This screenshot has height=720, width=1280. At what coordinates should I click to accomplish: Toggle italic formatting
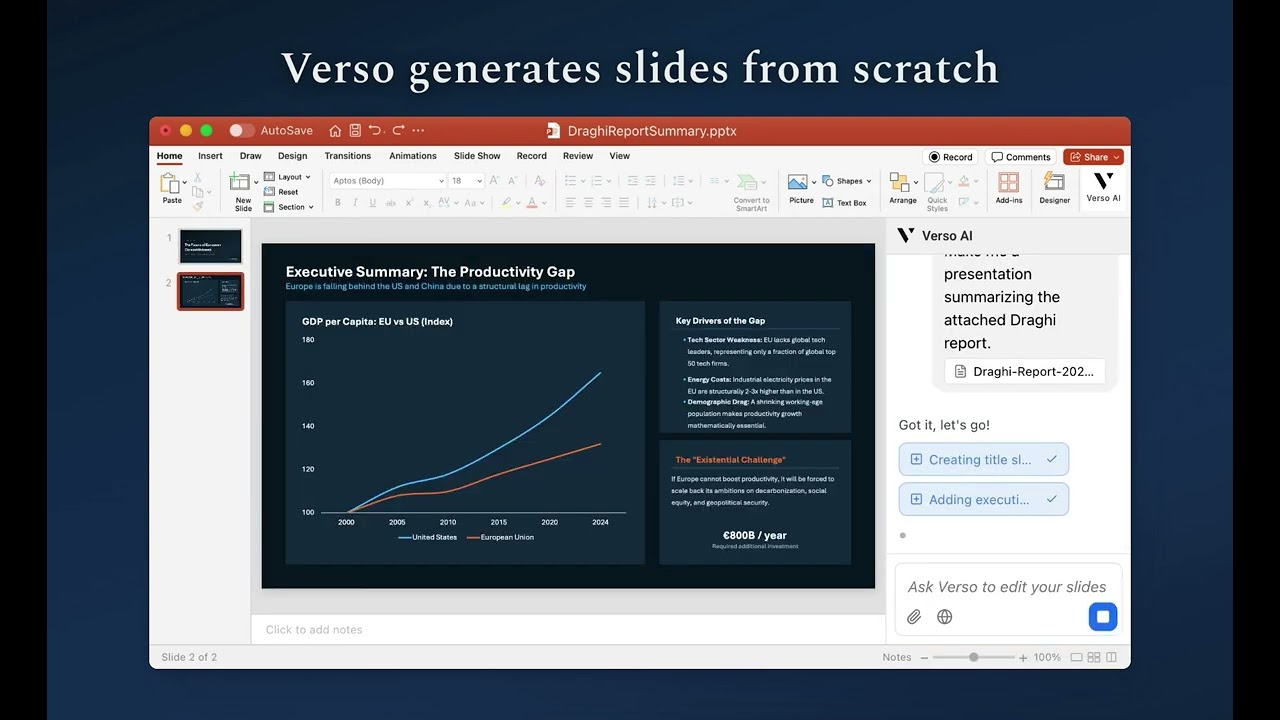[x=355, y=202]
